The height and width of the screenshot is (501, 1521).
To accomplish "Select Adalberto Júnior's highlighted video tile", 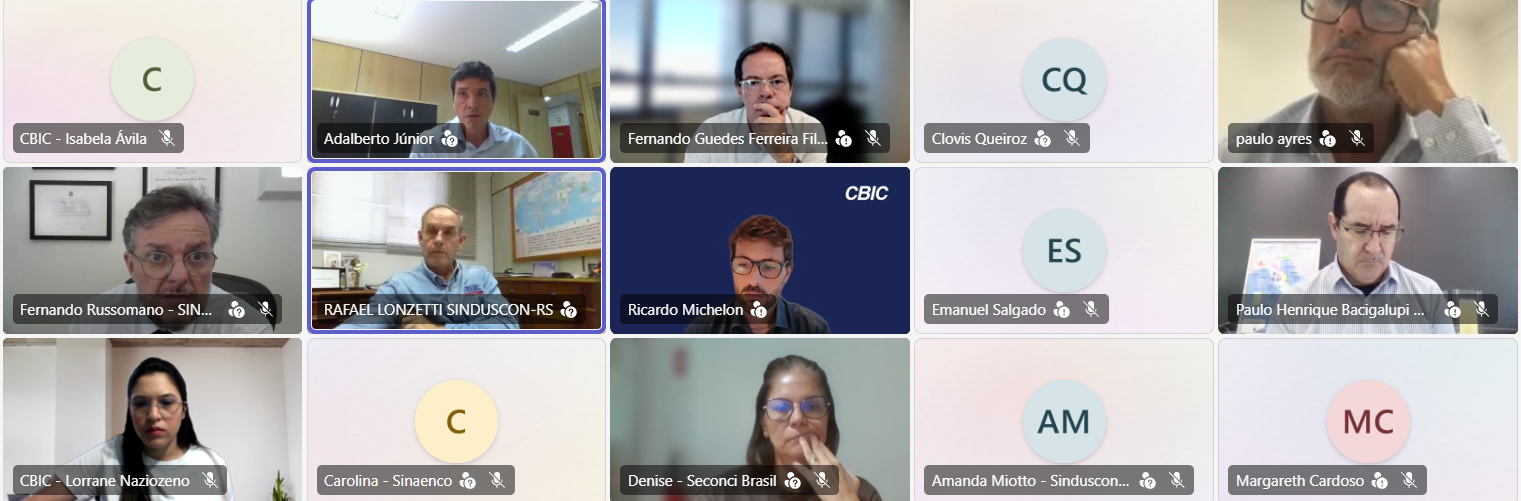I will [456, 79].
